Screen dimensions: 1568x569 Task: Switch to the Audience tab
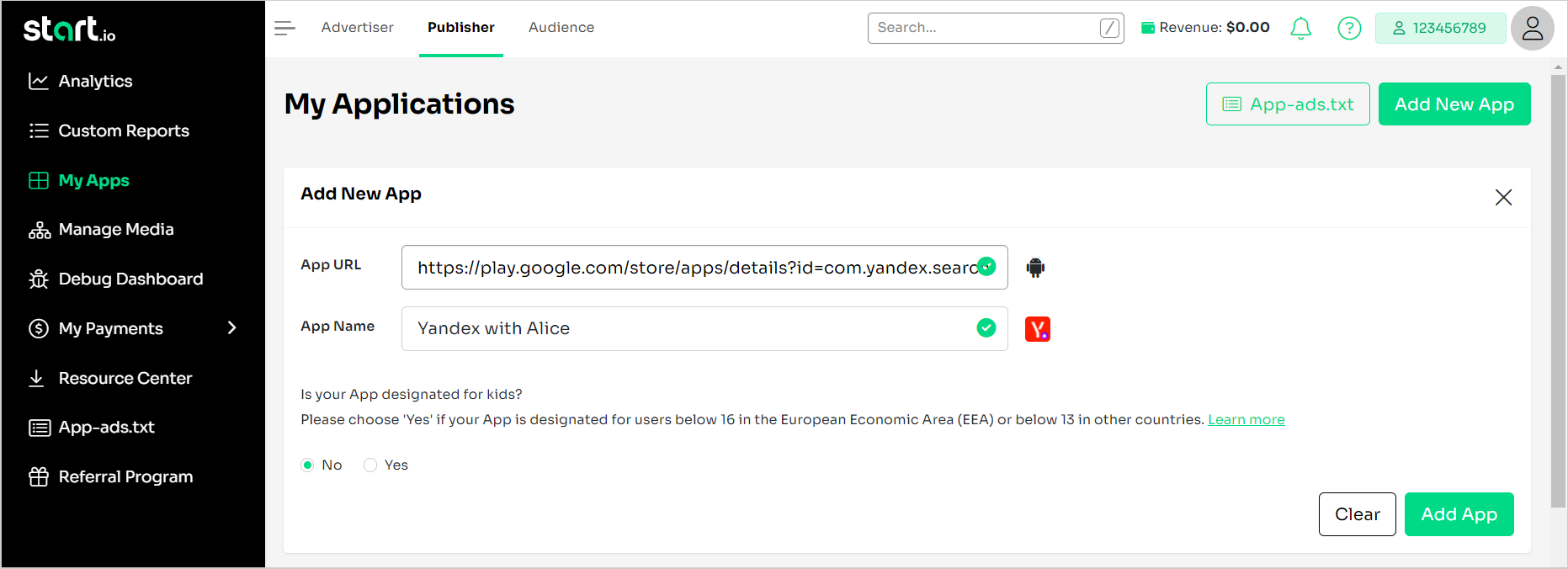tap(561, 28)
